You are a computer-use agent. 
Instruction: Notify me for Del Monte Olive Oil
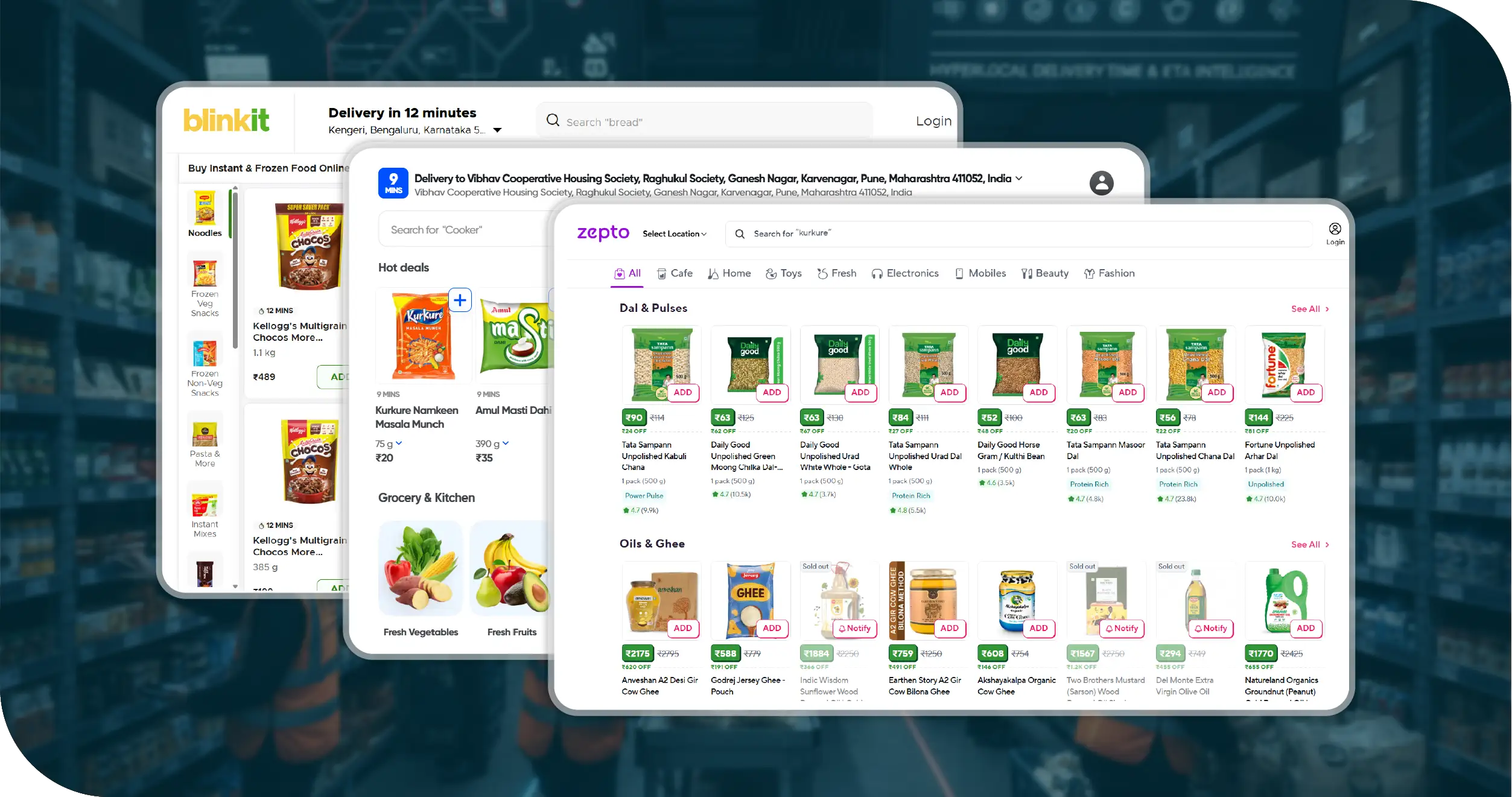pos(1211,628)
